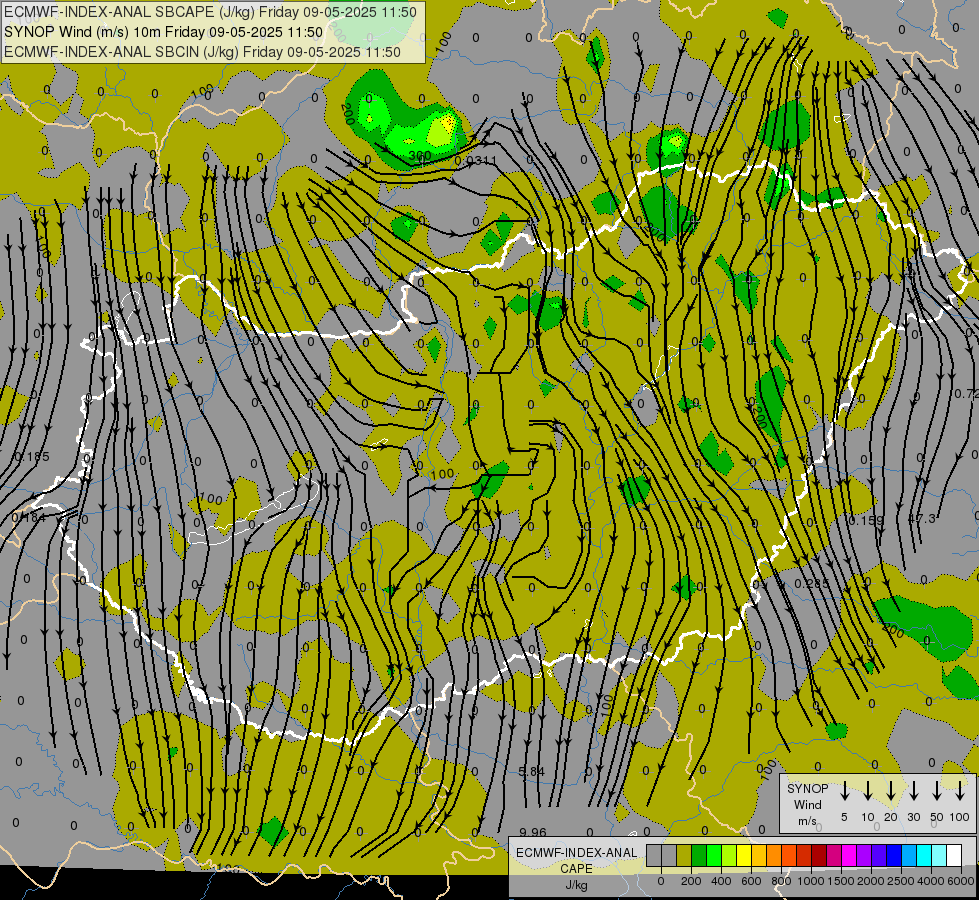This screenshot has width=979, height=900.
Task: Pick the white swatch ending at 6000
Action: coord(954,855)
